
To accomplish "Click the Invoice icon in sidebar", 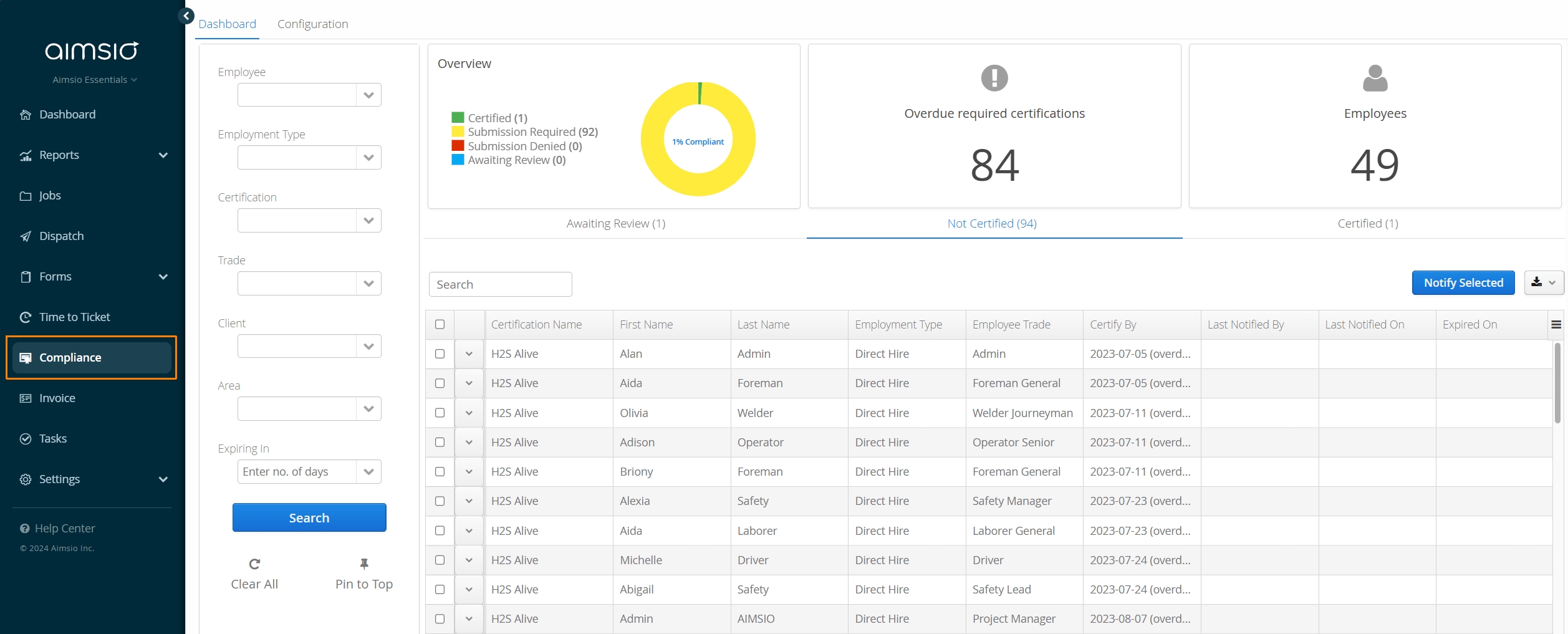I will 26,398.
